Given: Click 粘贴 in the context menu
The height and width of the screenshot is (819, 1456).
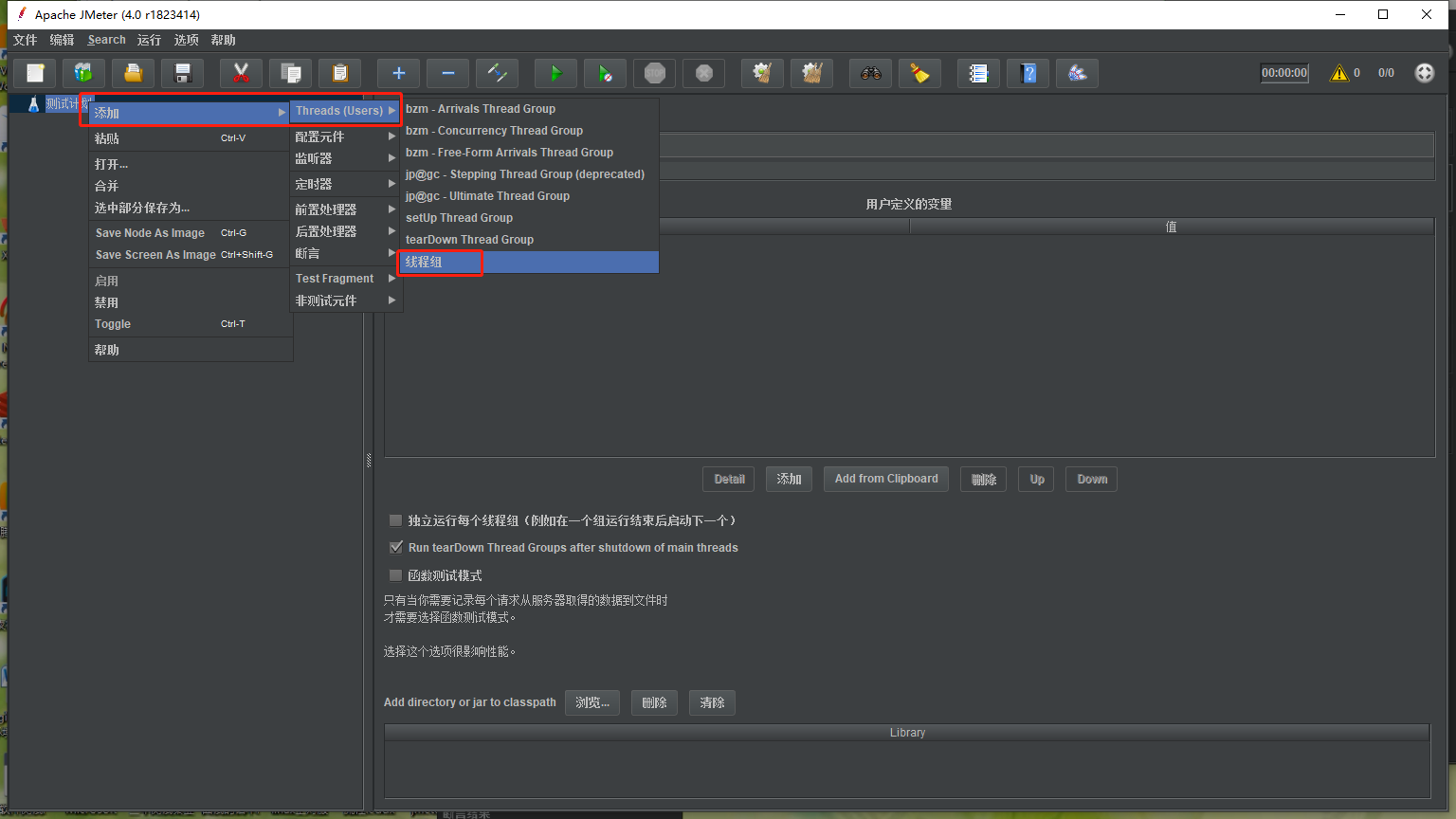Looking at the screenshot, I should (x=190, y=138).
